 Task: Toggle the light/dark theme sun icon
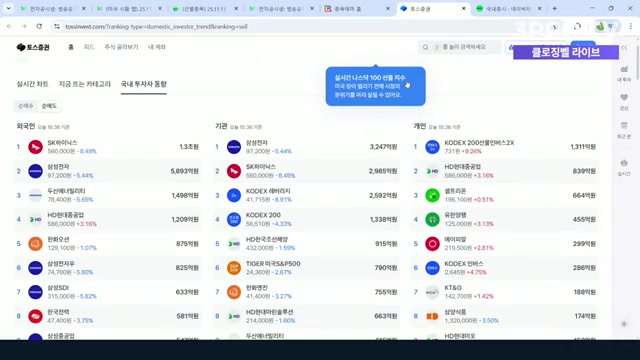(624, 324)
